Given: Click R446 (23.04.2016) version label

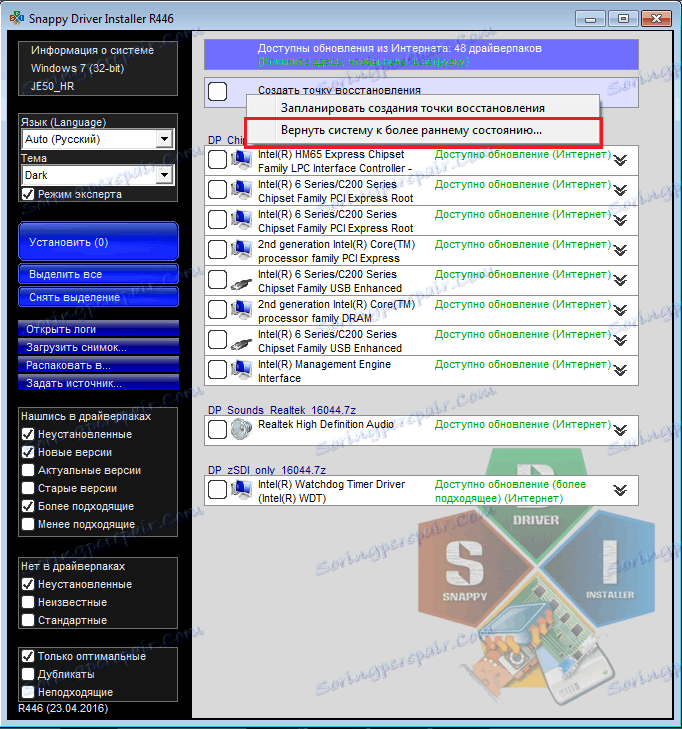Looking at the screenshot, I should [x=63, y=709].
